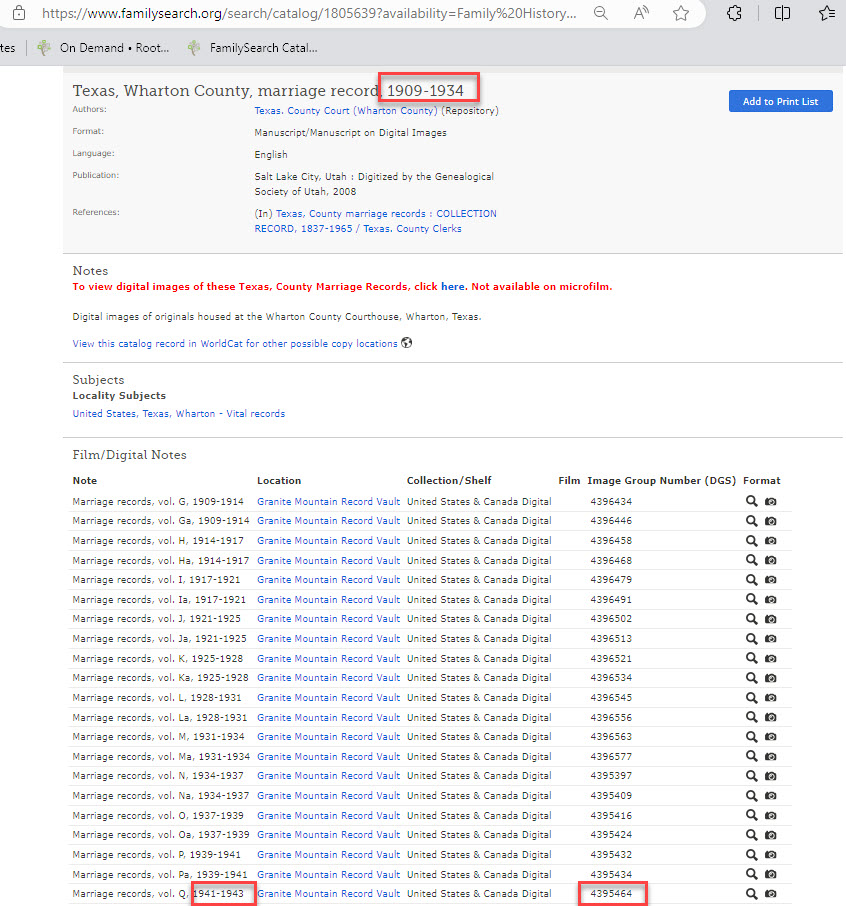
Task: Open Granite Mountain Record Vault link for vol. Ma
Action: 328,756
